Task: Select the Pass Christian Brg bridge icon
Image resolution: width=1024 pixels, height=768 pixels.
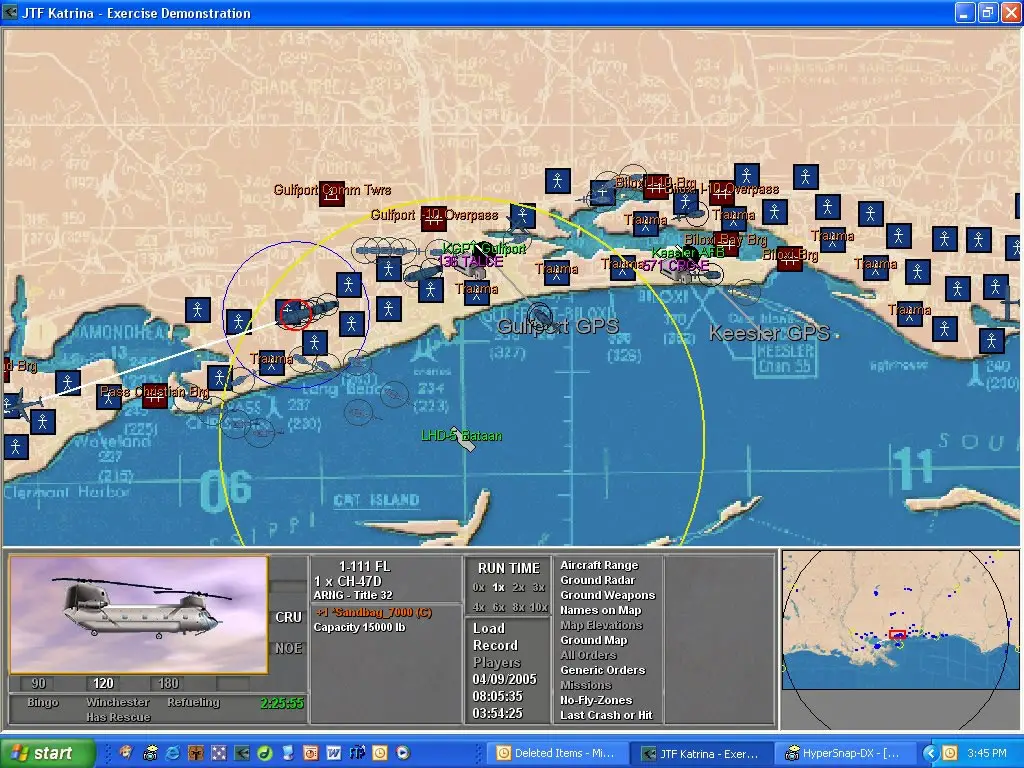Action: [x=154, y=395]
